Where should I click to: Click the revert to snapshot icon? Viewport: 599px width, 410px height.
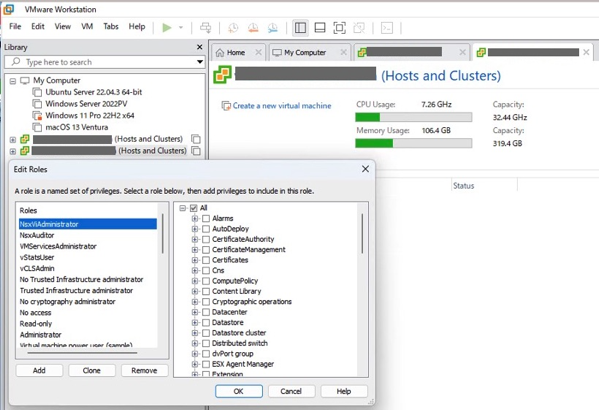253,28
